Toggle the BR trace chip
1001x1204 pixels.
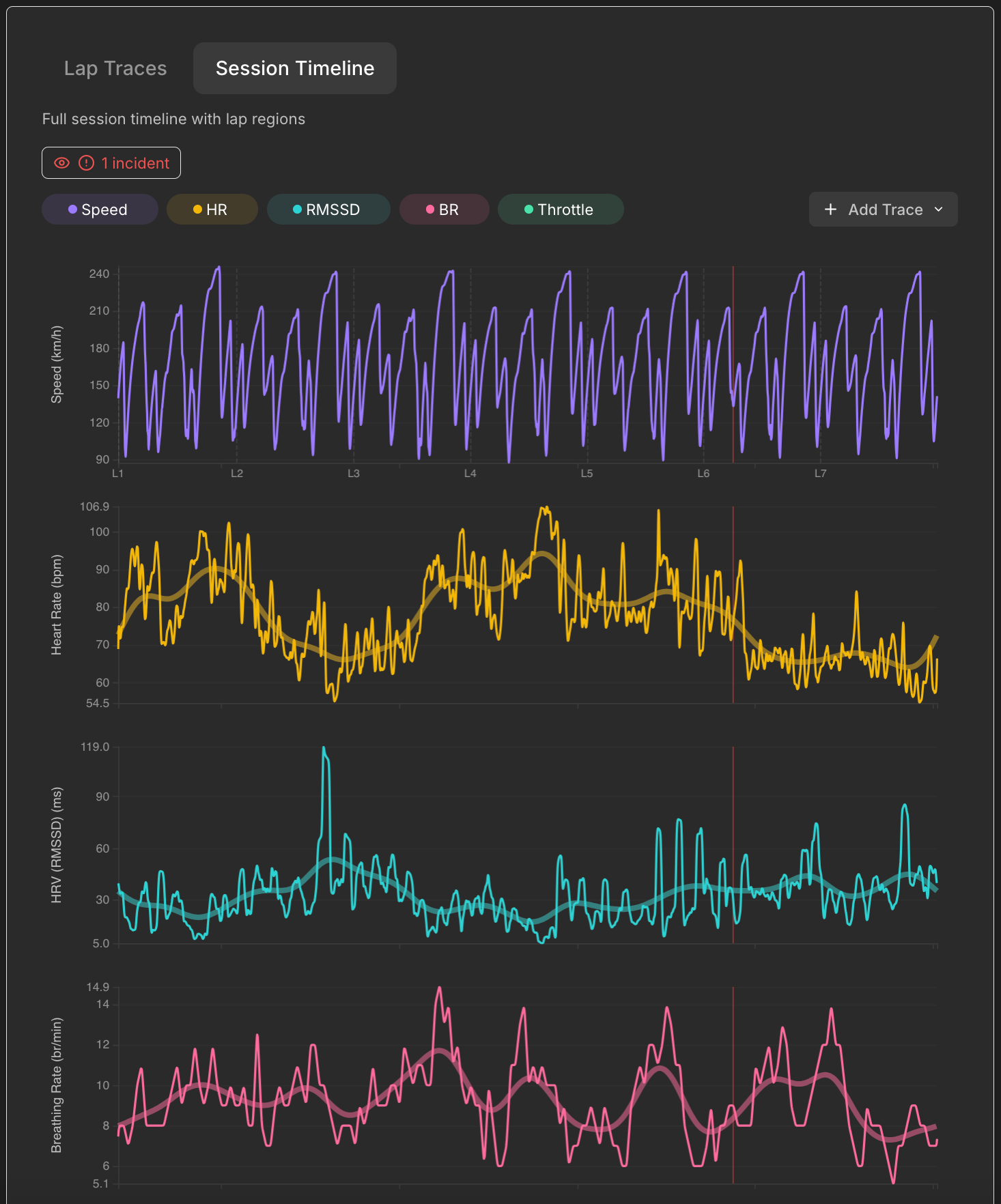(445, 210)
